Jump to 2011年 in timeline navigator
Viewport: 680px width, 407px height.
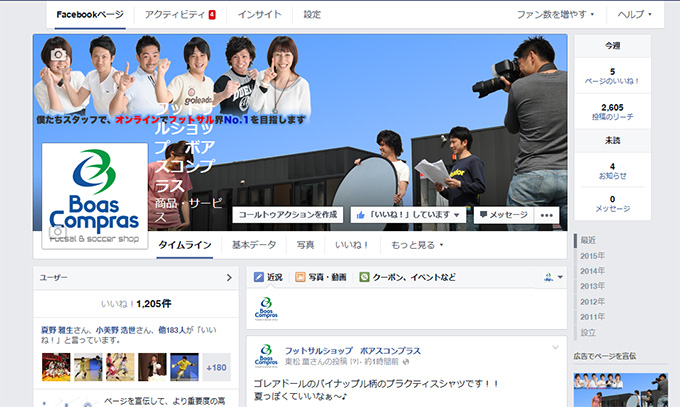tap(592, 317)
